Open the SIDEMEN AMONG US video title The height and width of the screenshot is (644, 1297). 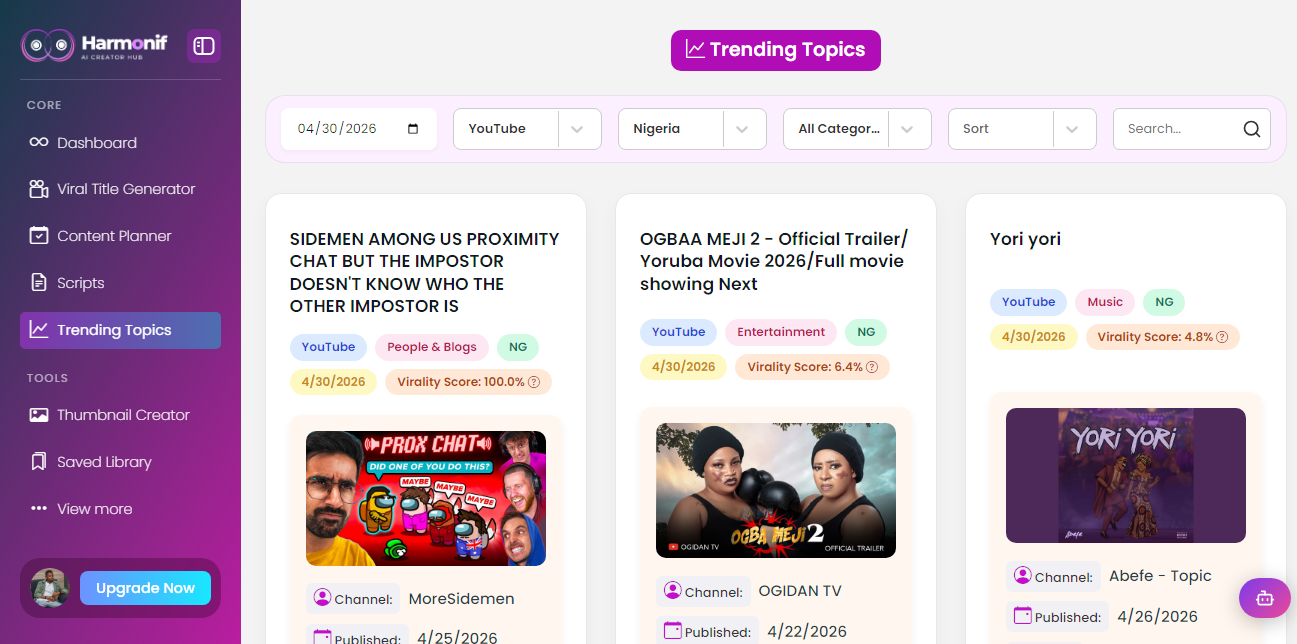[424, 272]
